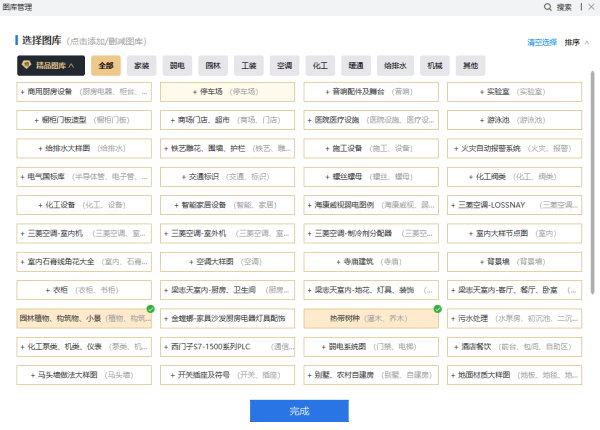The width and height of the screenshot is (600, 430).
Task: Click the blue 完成 button
Action: click(299, 411)
